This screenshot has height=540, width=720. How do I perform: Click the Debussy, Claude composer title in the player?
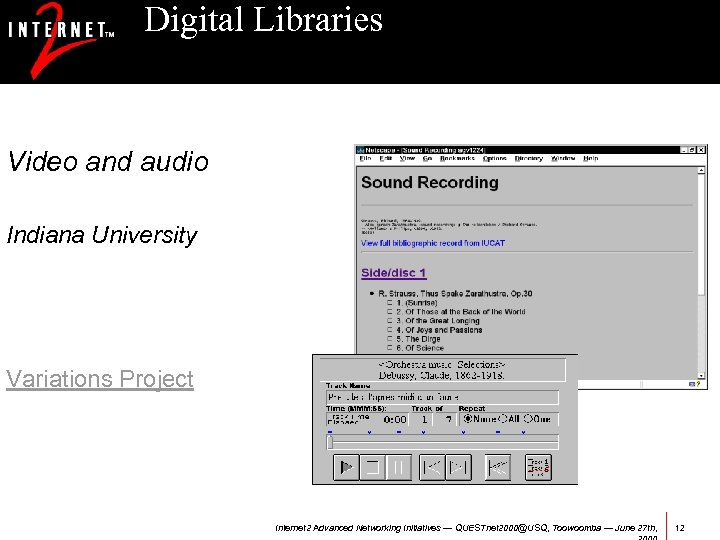click(x=442, y=375)
